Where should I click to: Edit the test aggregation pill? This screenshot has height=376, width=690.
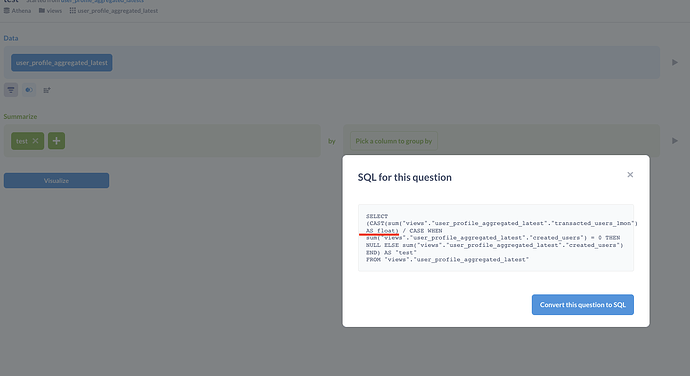22,141
